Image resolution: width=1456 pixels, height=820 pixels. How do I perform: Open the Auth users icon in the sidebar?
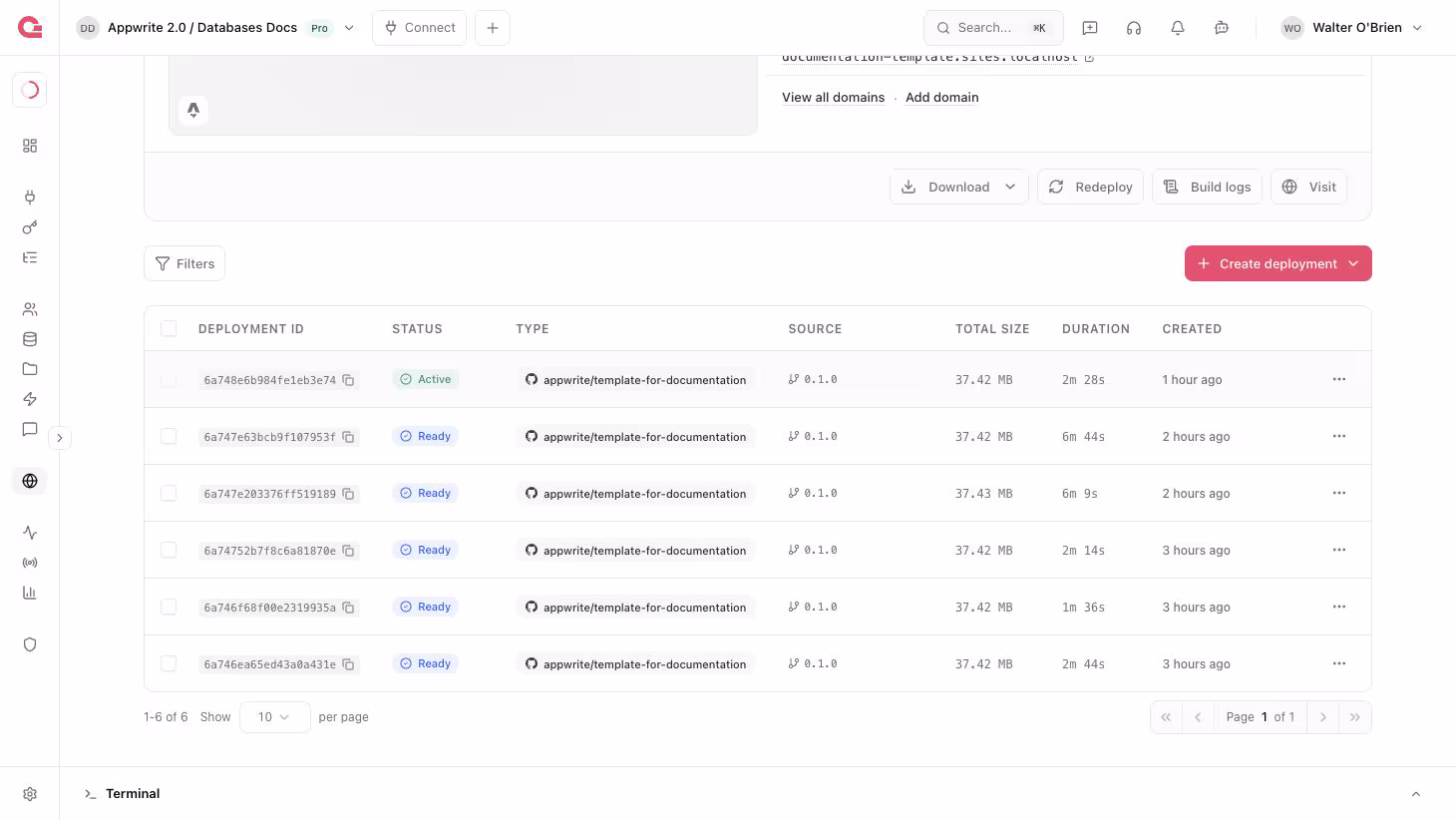pyautogui.click(x=30, y=309)
